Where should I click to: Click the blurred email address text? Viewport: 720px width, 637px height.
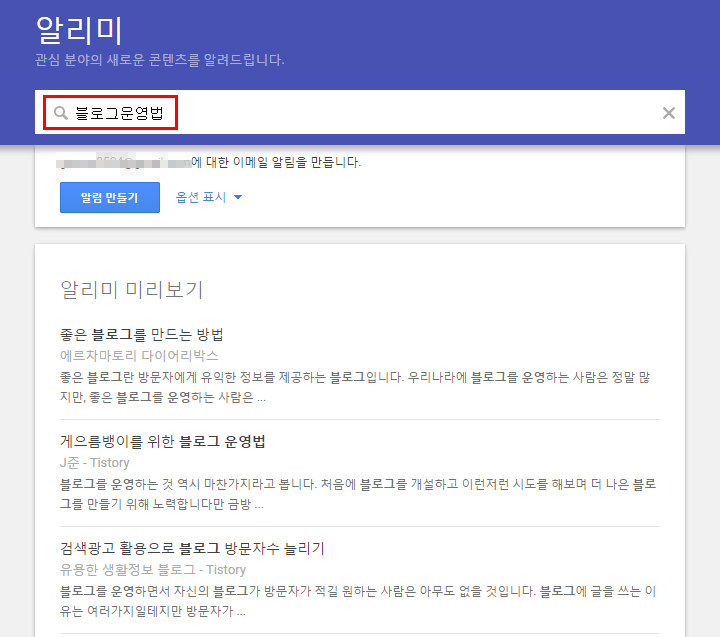click(x=124, y=161)
